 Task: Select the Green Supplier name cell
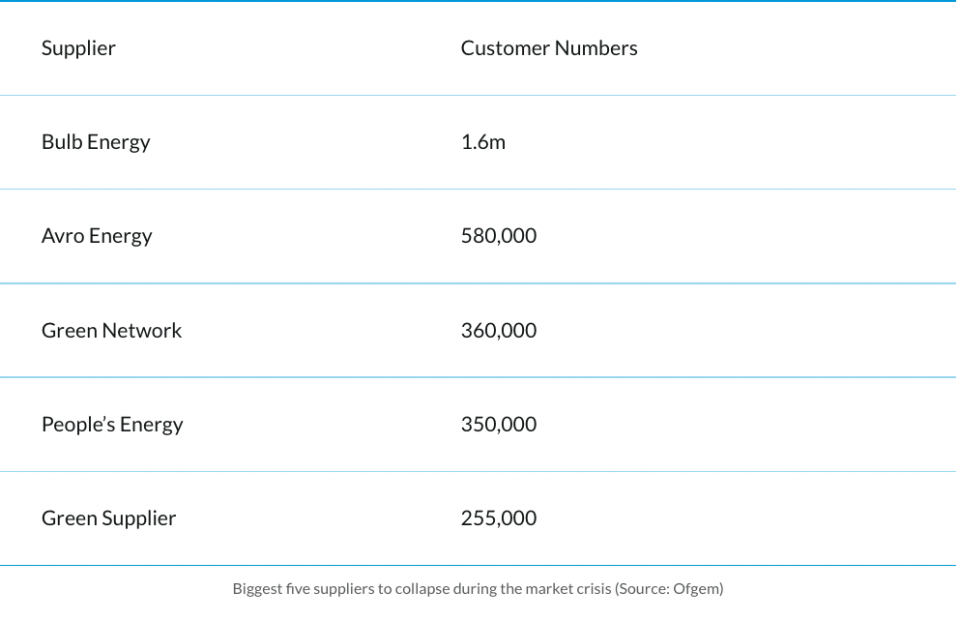pos(108,518)
